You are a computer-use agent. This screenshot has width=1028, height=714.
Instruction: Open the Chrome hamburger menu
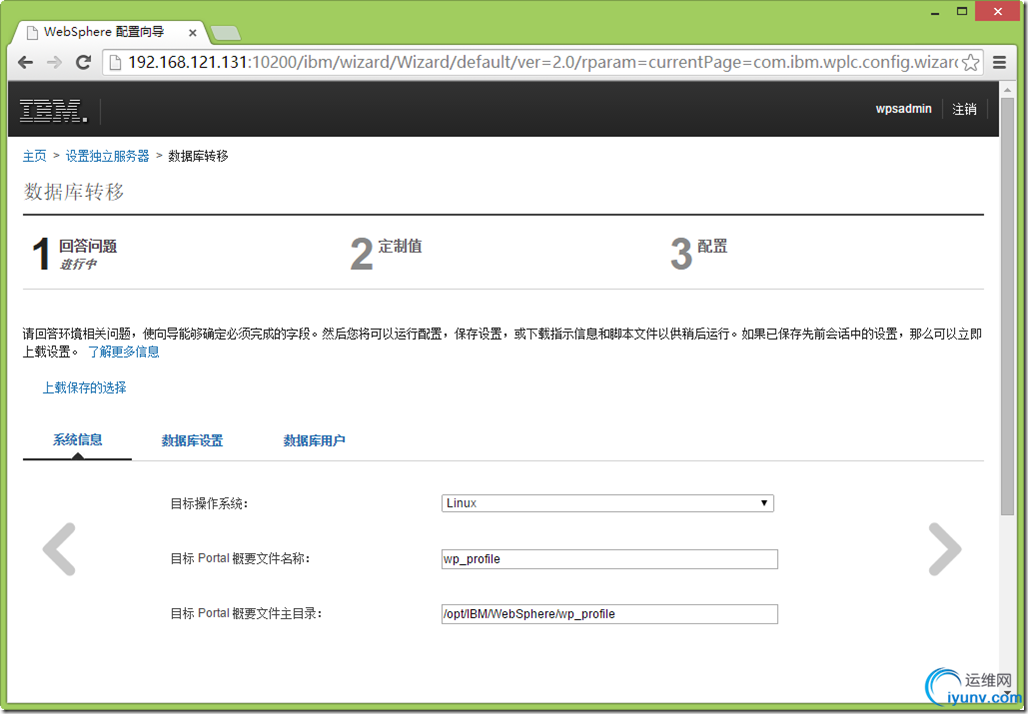[999, 62]
